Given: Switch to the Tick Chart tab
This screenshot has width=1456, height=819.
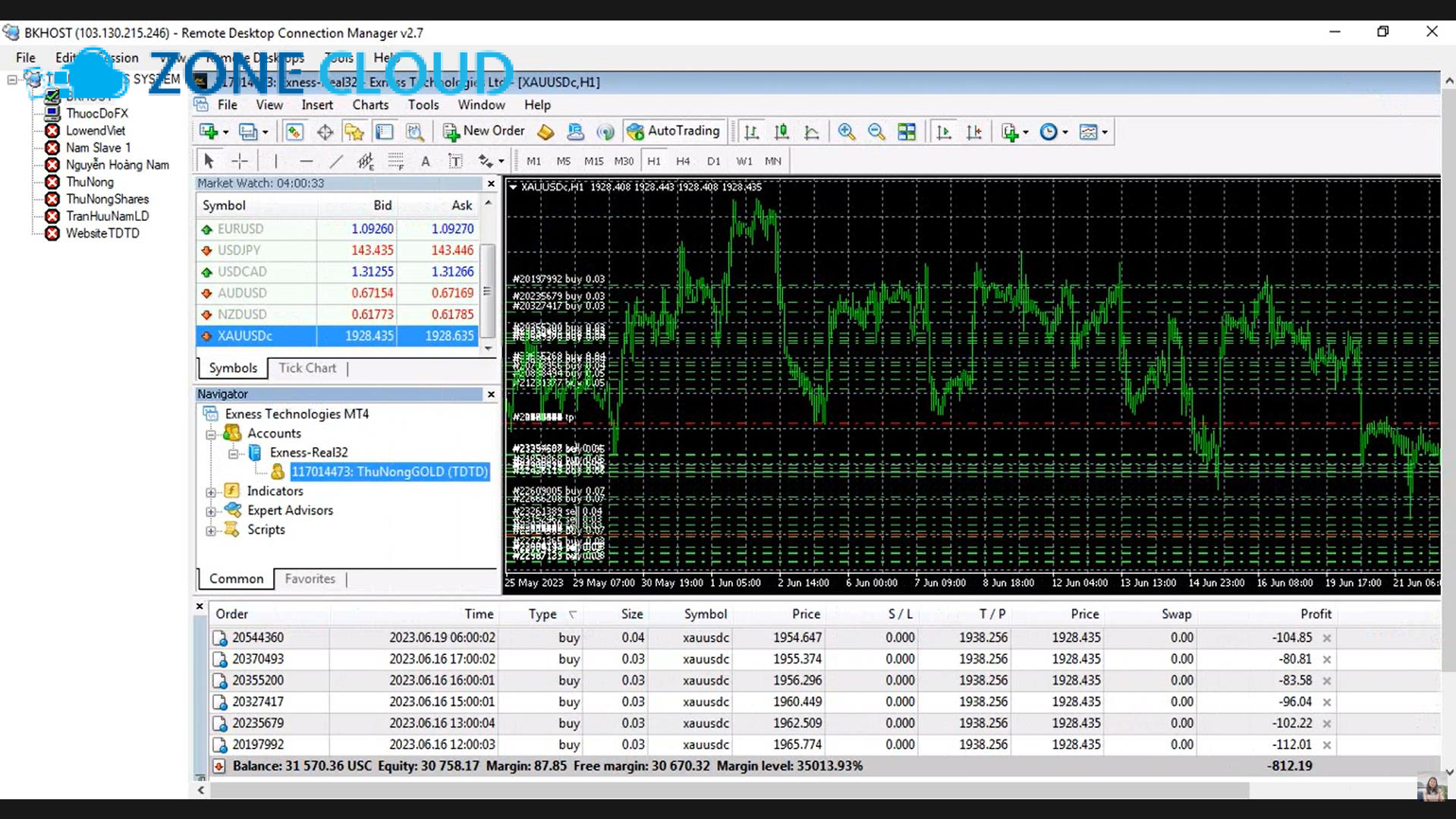Looking at the screenshot, I should tap(307, 368).
